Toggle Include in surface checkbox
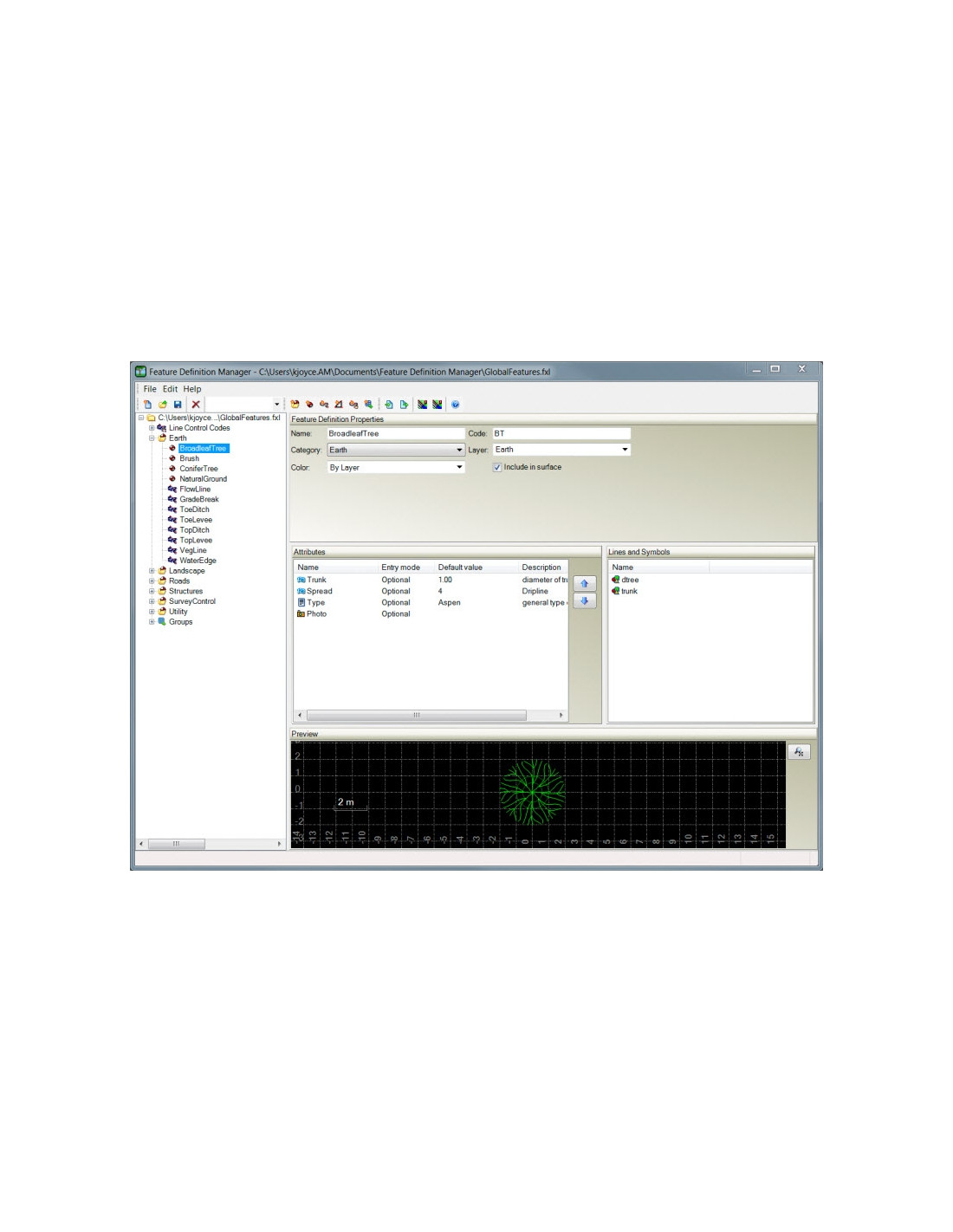Viewport: 953px width, 1232px height. point(497,467)
